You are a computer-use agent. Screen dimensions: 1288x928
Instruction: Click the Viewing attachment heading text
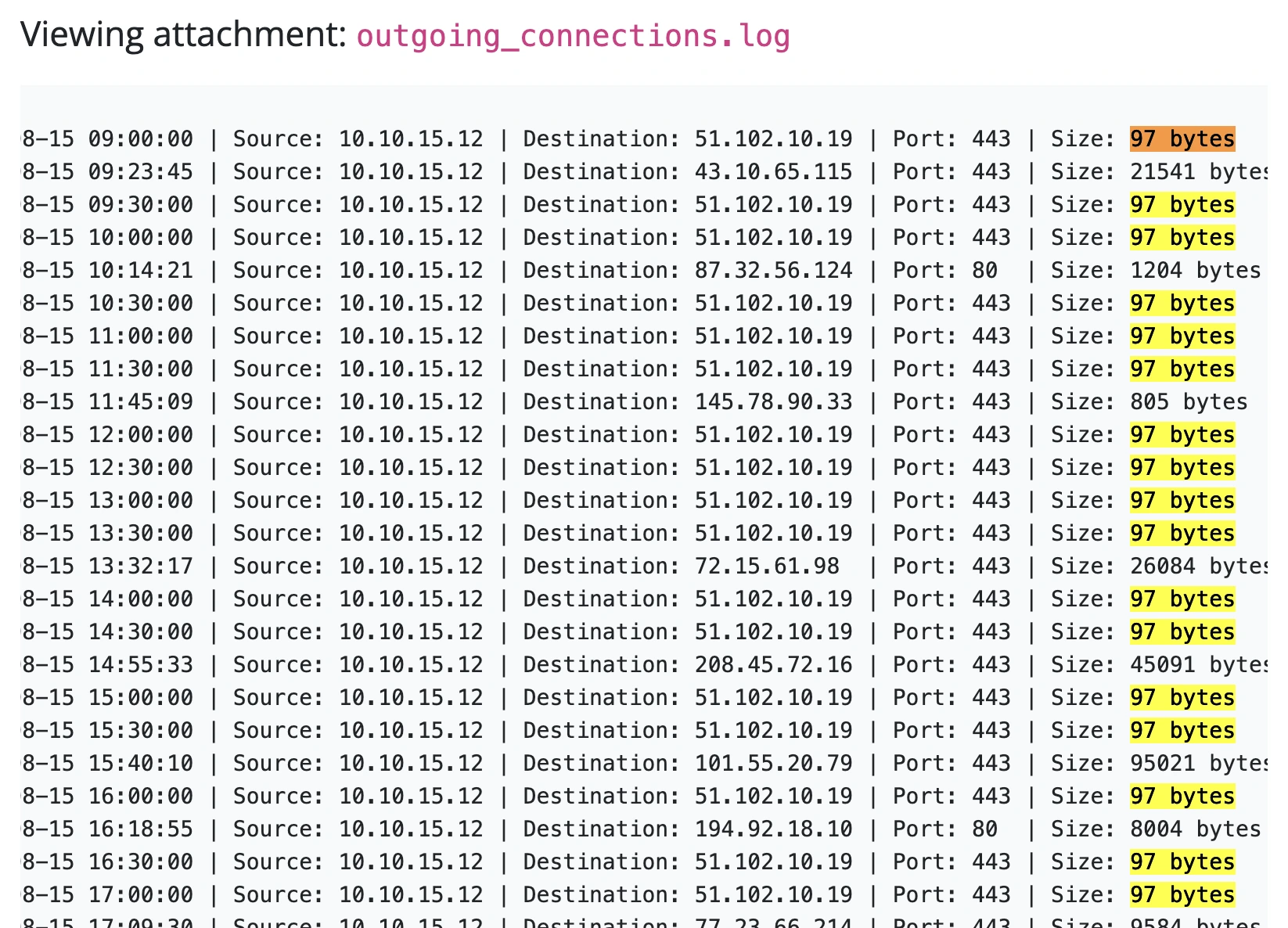183,35
